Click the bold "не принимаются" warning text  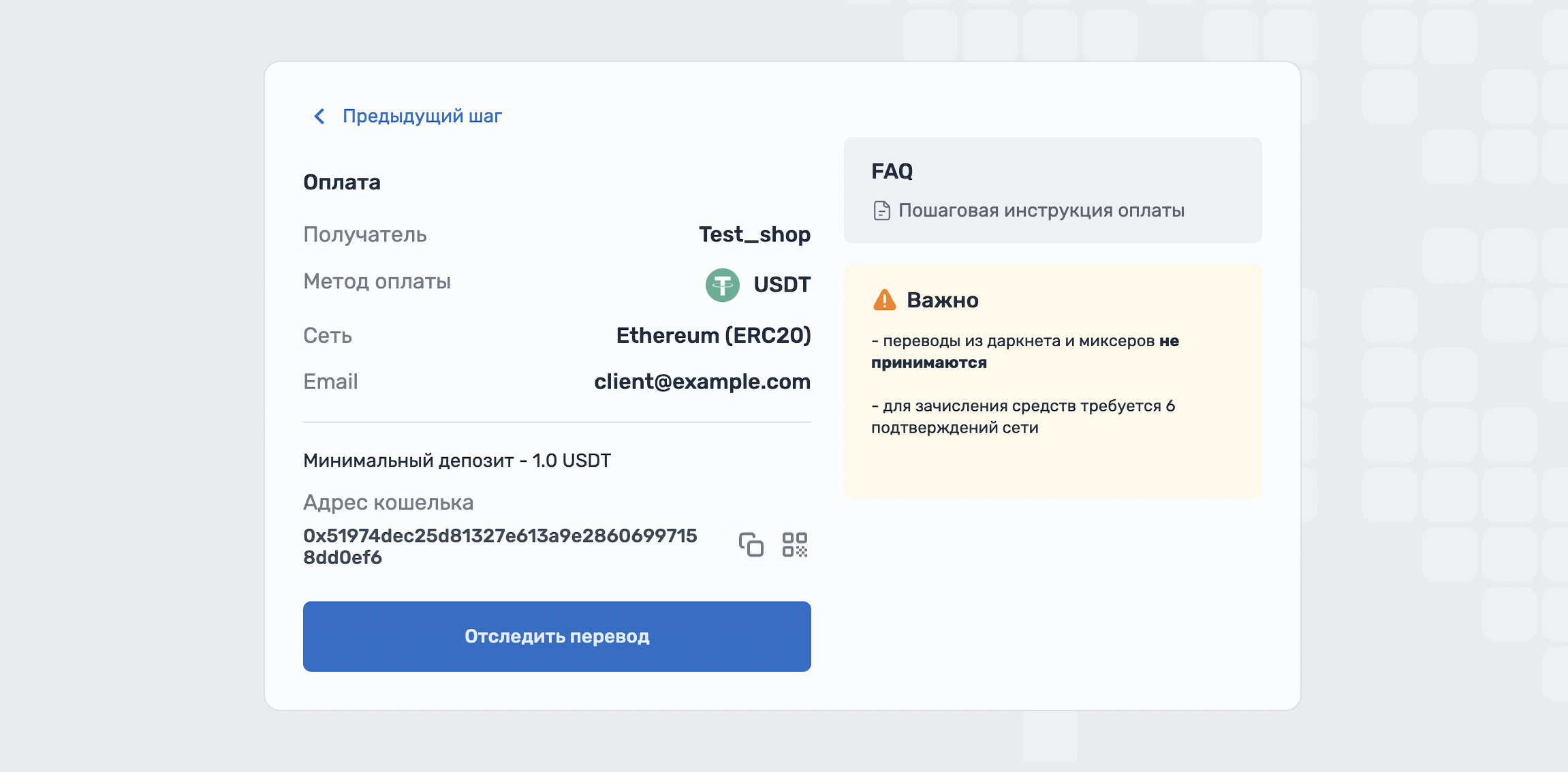click(929, 362)
